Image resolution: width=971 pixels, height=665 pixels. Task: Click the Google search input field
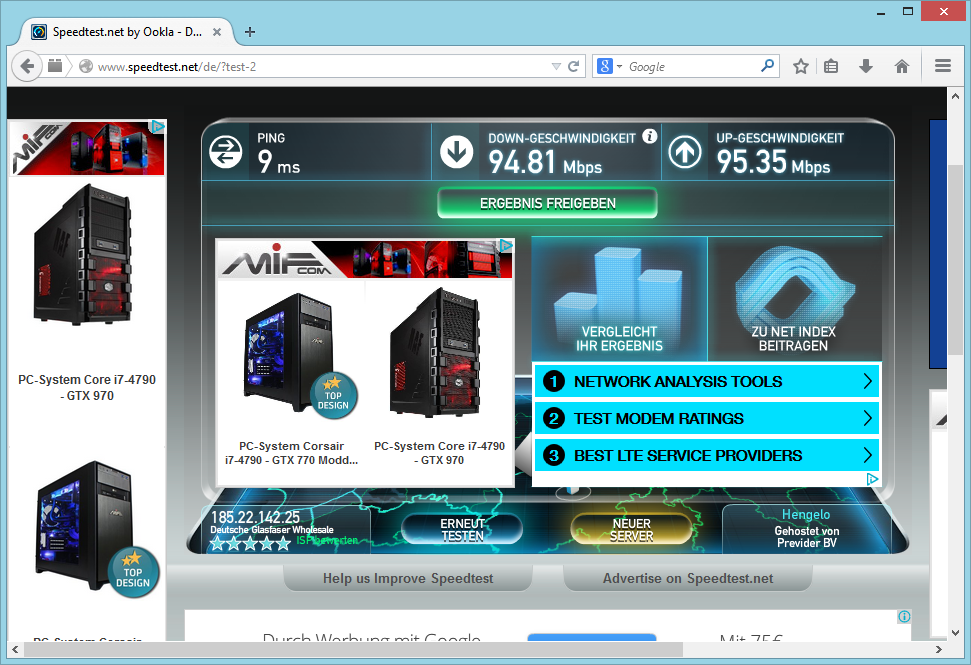click(692, 66)
